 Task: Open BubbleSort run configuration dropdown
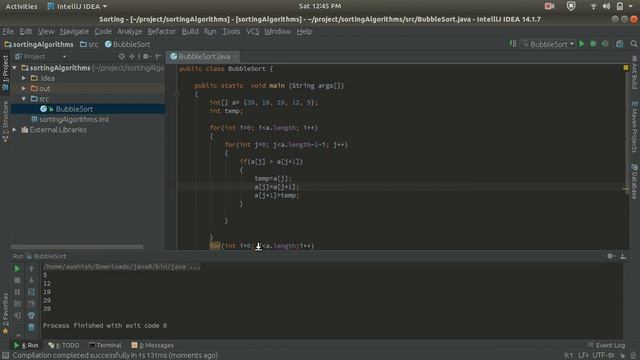[x=548, y=44]
